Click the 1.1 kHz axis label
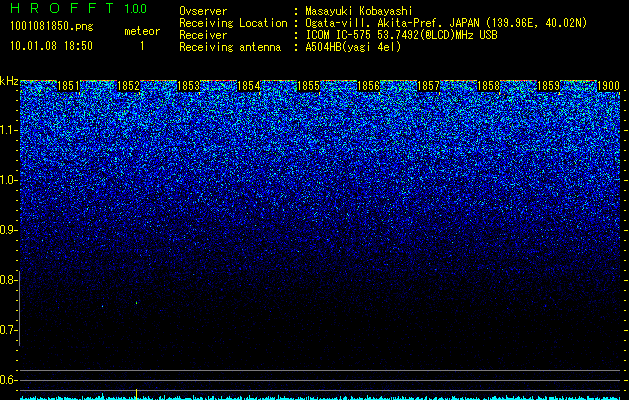The width and height of the screenshot is (629, 400). pos(9,130)
